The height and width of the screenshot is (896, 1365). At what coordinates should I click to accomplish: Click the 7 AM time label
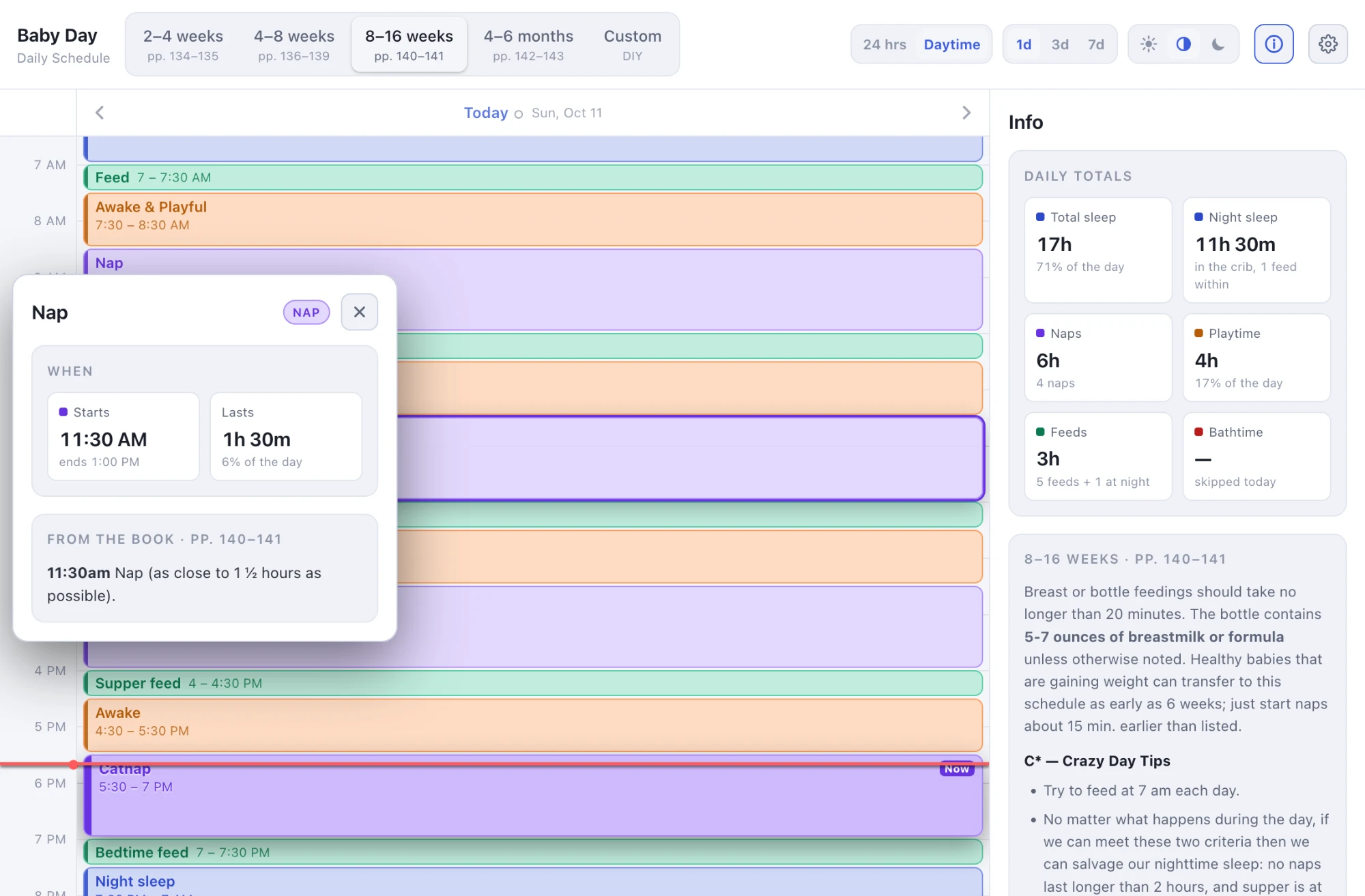pyautogui.click(x=50, y=165)
